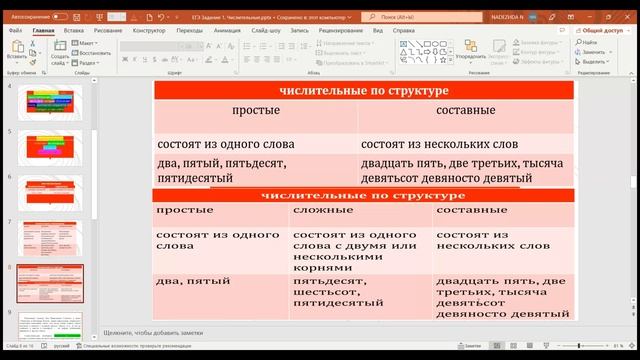Viewport: 640px width, 360px height.
Task: Switch to the Переходы tab
Action: [x=189, y=31]
